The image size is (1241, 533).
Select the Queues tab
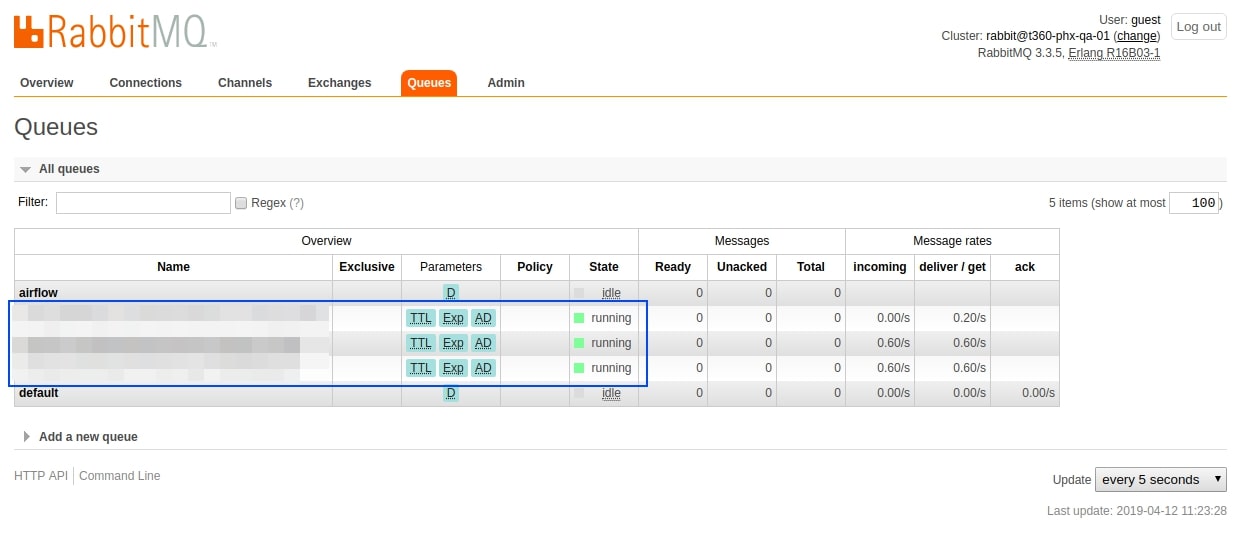pyautogui.click(x=429, y=83)
